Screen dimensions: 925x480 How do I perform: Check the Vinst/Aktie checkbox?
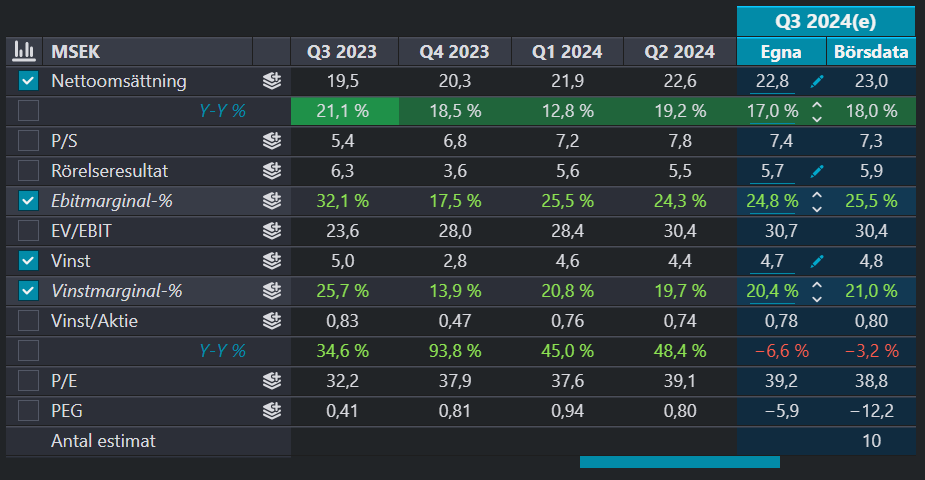(28, 321)
